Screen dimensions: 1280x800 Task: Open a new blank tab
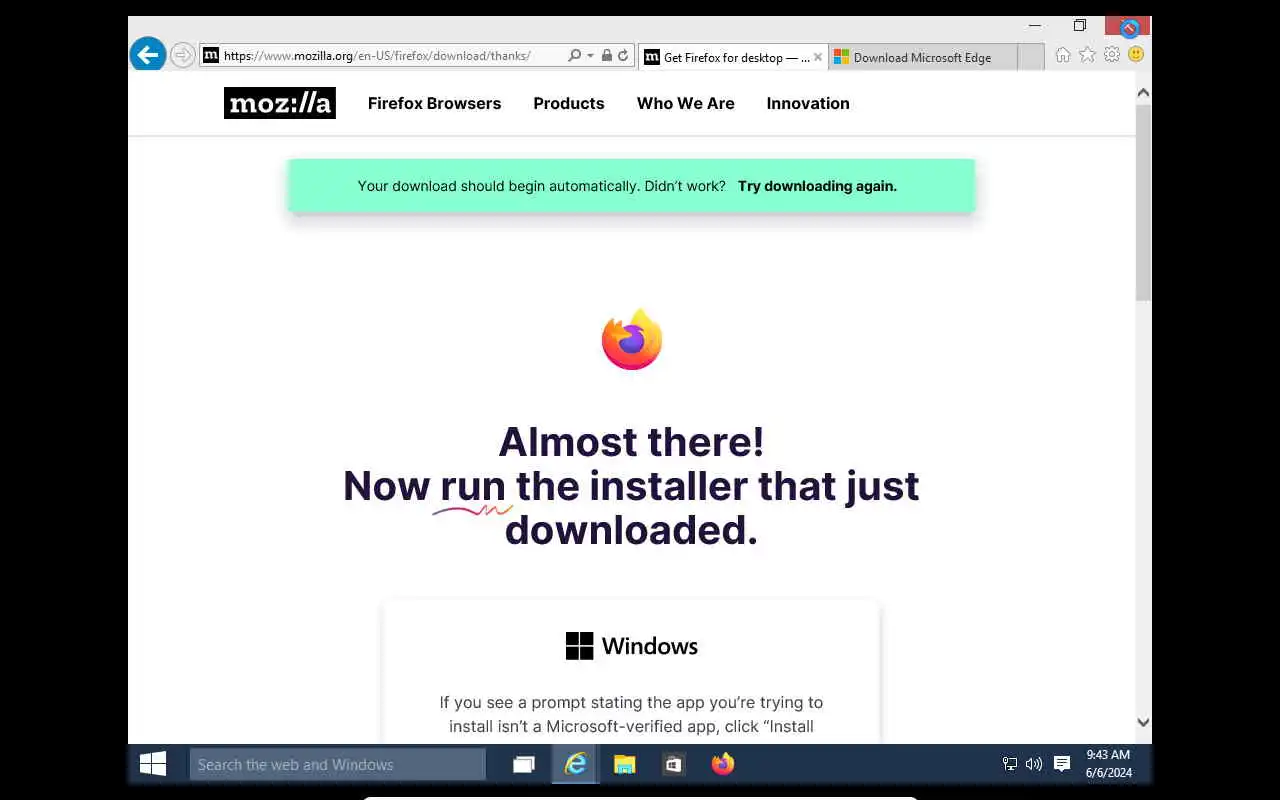[1031, 57]
